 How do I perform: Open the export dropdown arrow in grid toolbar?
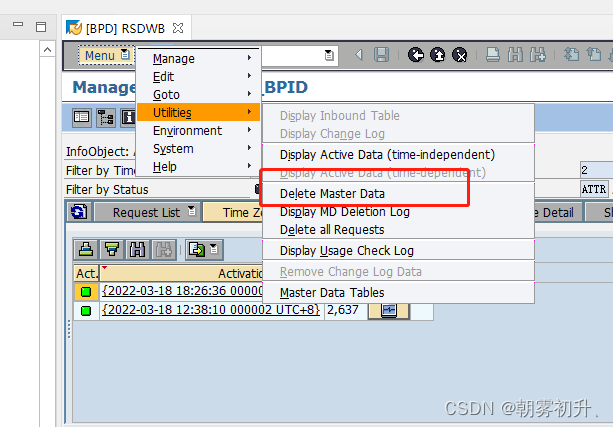coord(214,249)
